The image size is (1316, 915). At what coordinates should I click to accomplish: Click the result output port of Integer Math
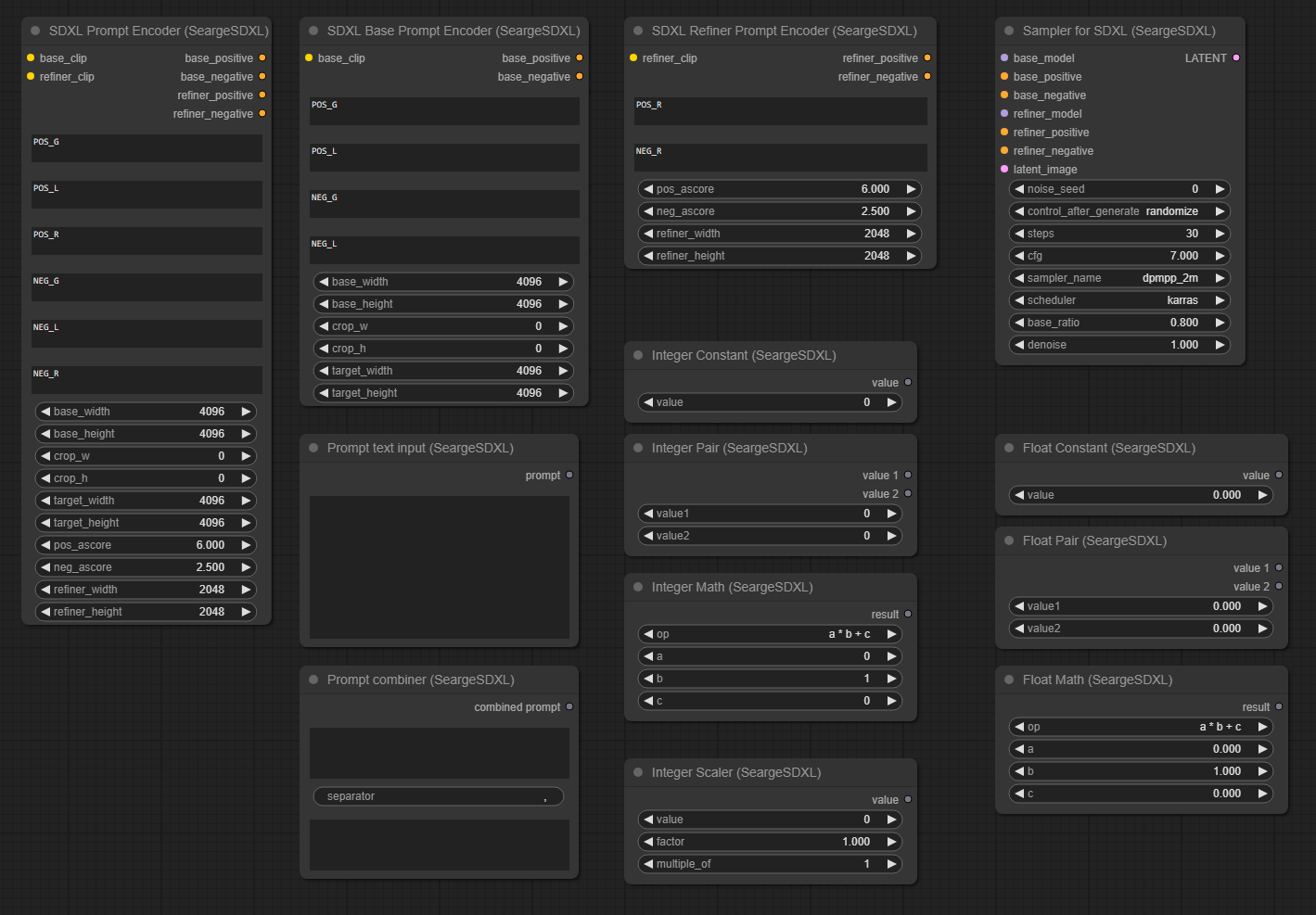pyautogui.click(x=908, y=614)
